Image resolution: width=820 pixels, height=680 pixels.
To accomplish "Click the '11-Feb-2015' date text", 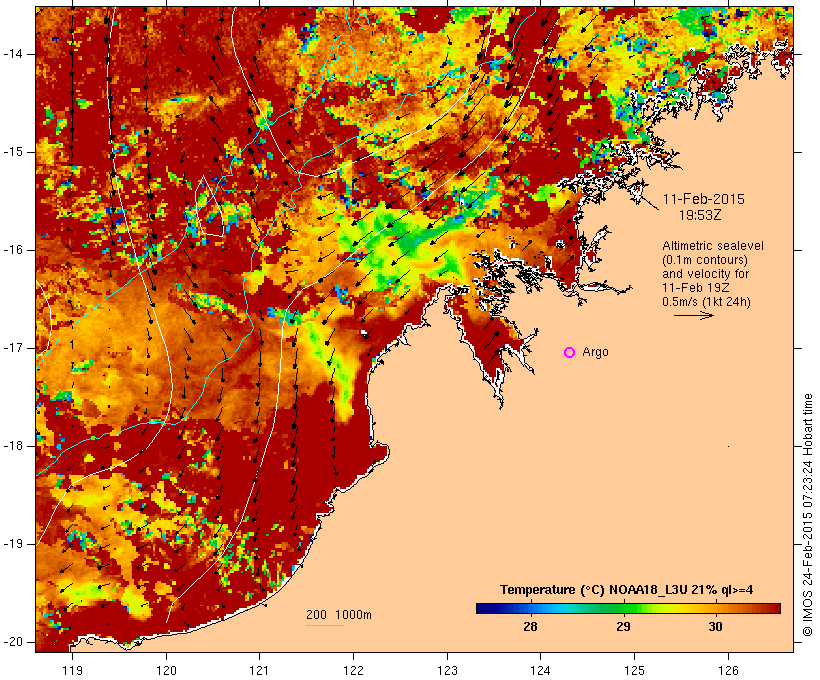I will tap(703, 199).
